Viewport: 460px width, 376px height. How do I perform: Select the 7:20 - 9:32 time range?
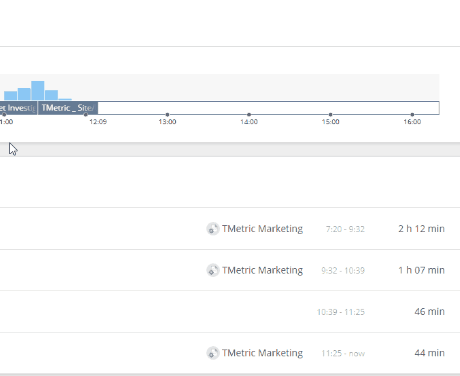coord(345,229)
